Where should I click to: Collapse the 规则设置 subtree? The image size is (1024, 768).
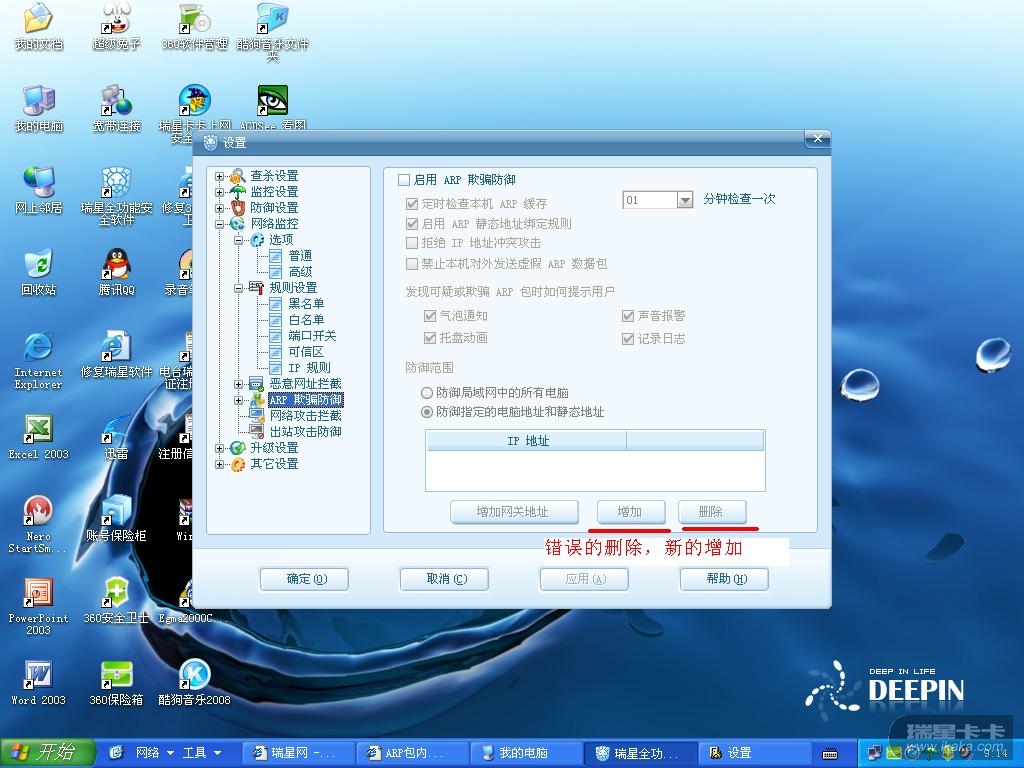coord(239,288)
